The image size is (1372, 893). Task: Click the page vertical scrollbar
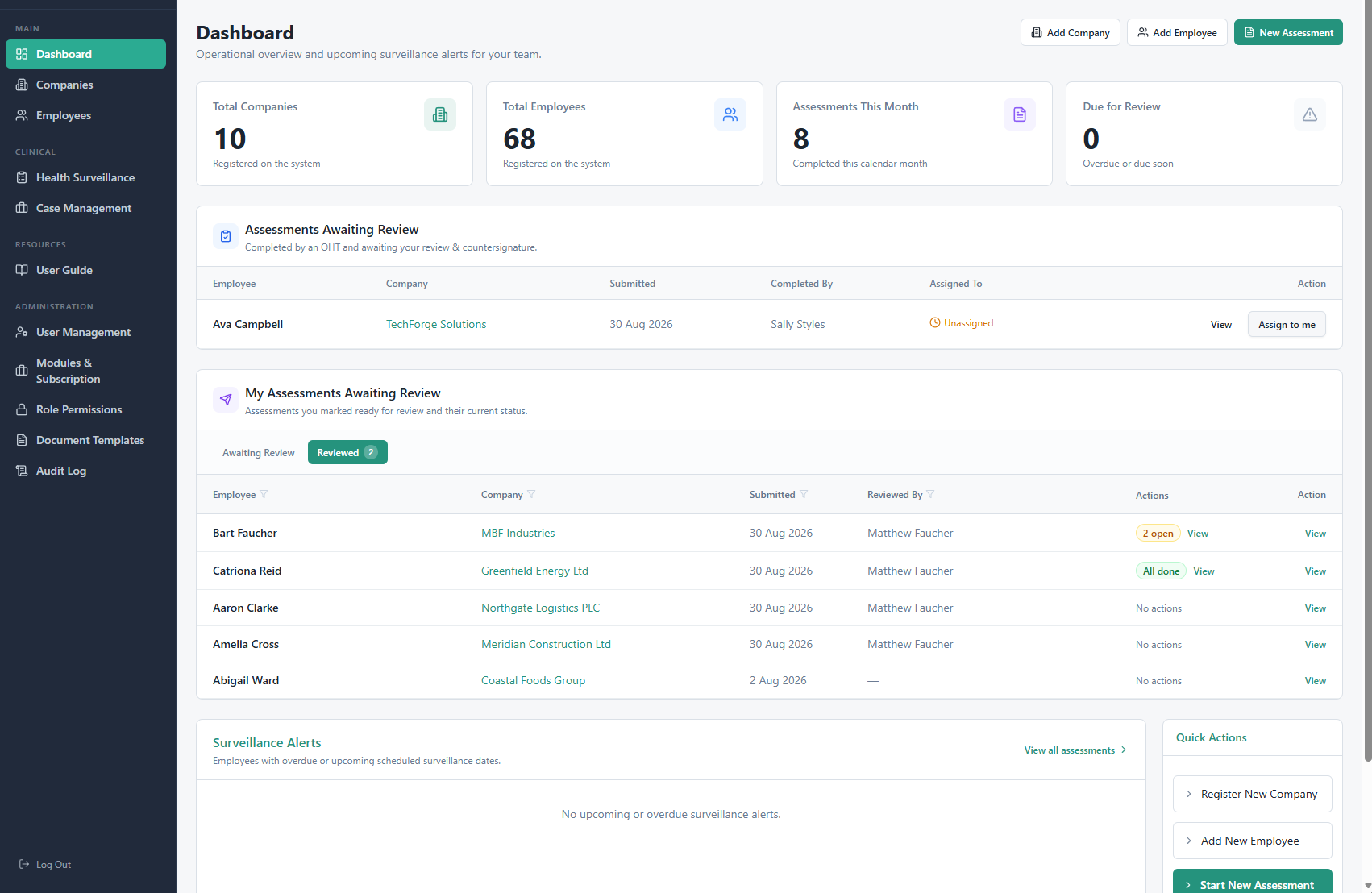(x=1367, y=380)
